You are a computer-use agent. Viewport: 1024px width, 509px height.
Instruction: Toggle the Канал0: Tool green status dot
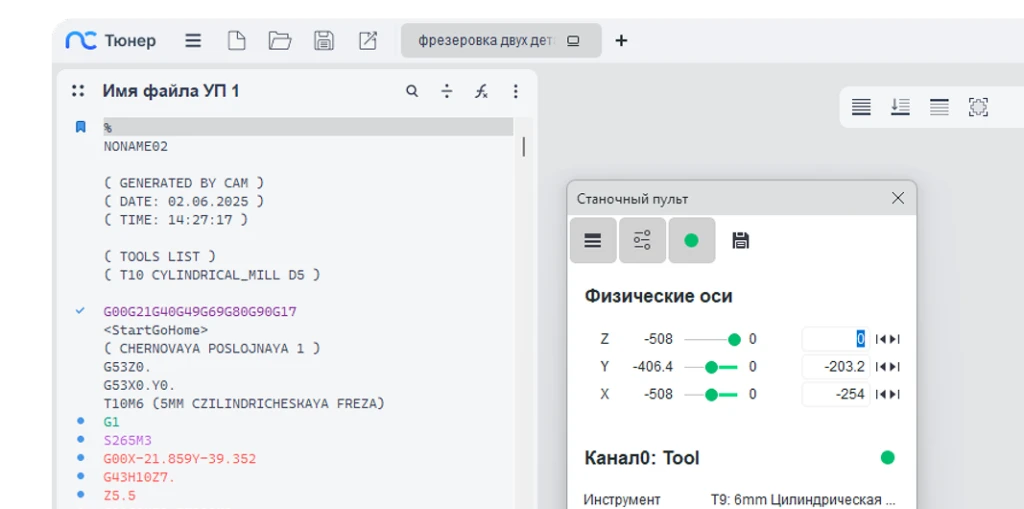click(887, 458)
